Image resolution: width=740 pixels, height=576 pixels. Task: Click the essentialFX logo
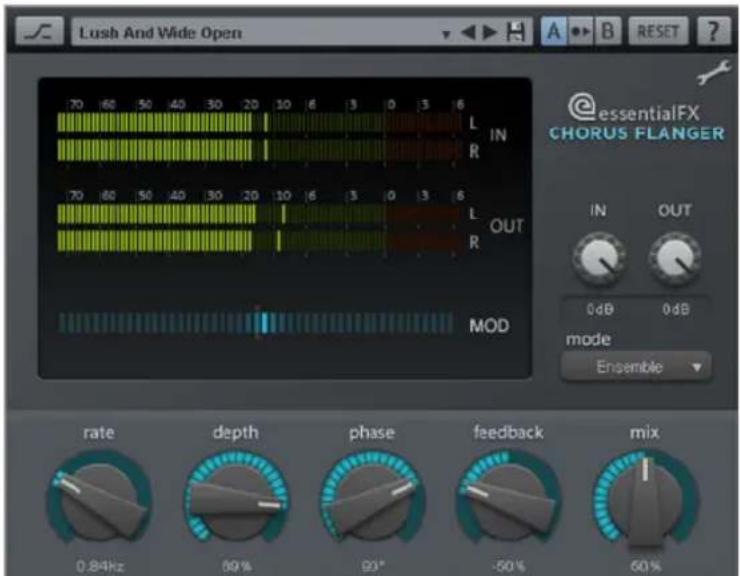[x=633, y=109]
